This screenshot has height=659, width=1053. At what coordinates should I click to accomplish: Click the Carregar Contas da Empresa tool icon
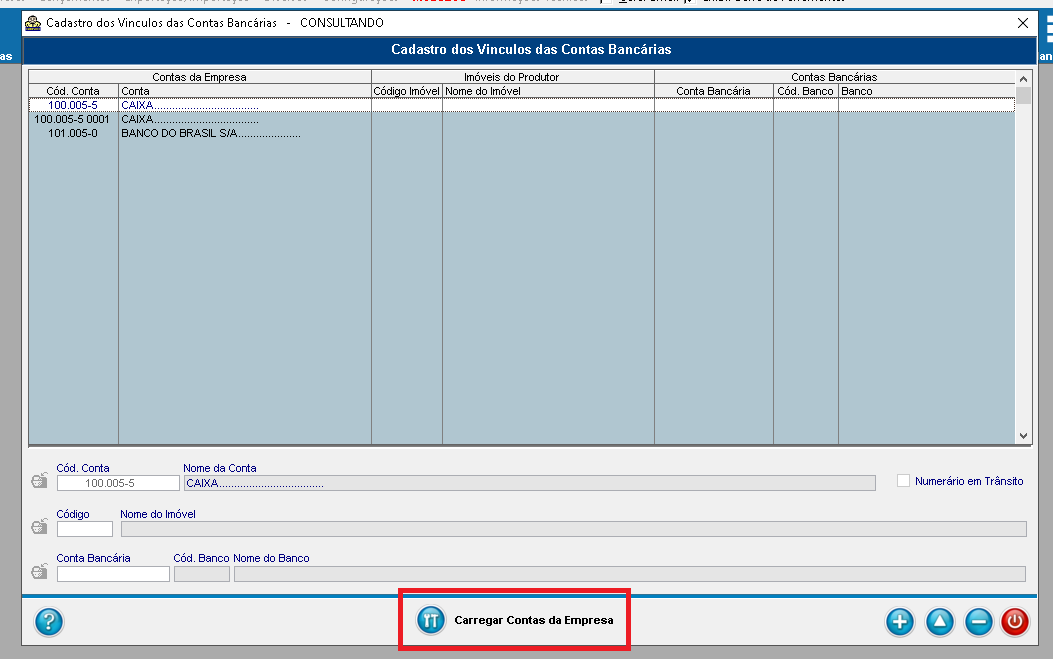tap(430, 620)
